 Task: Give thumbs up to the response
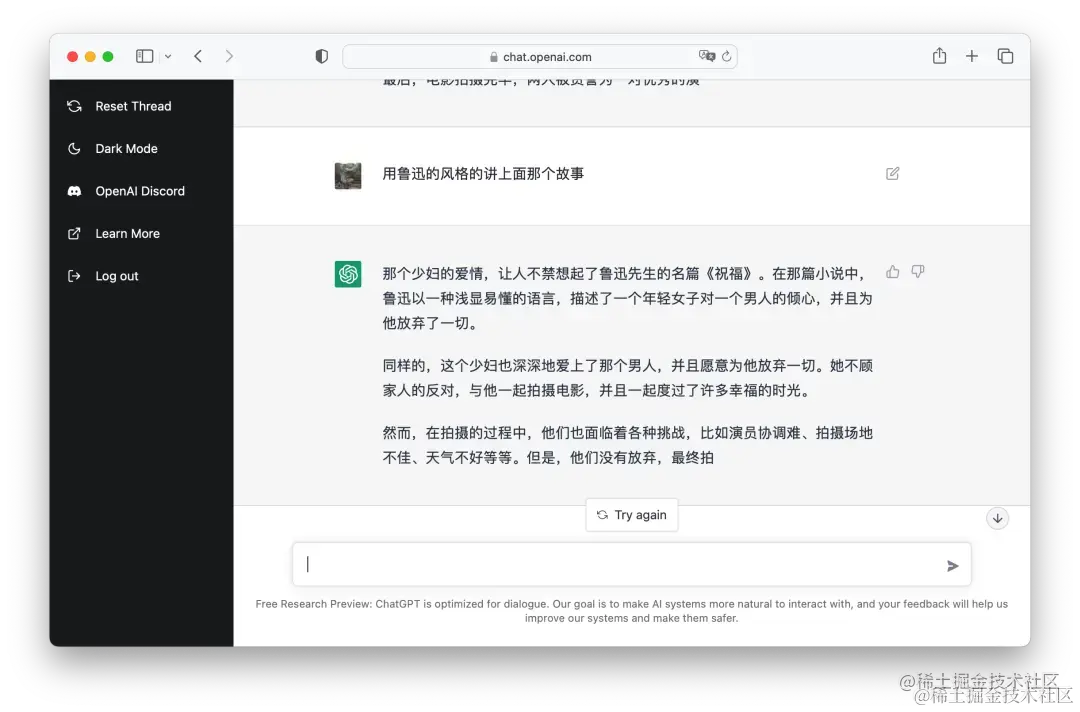tap(893, 272)
